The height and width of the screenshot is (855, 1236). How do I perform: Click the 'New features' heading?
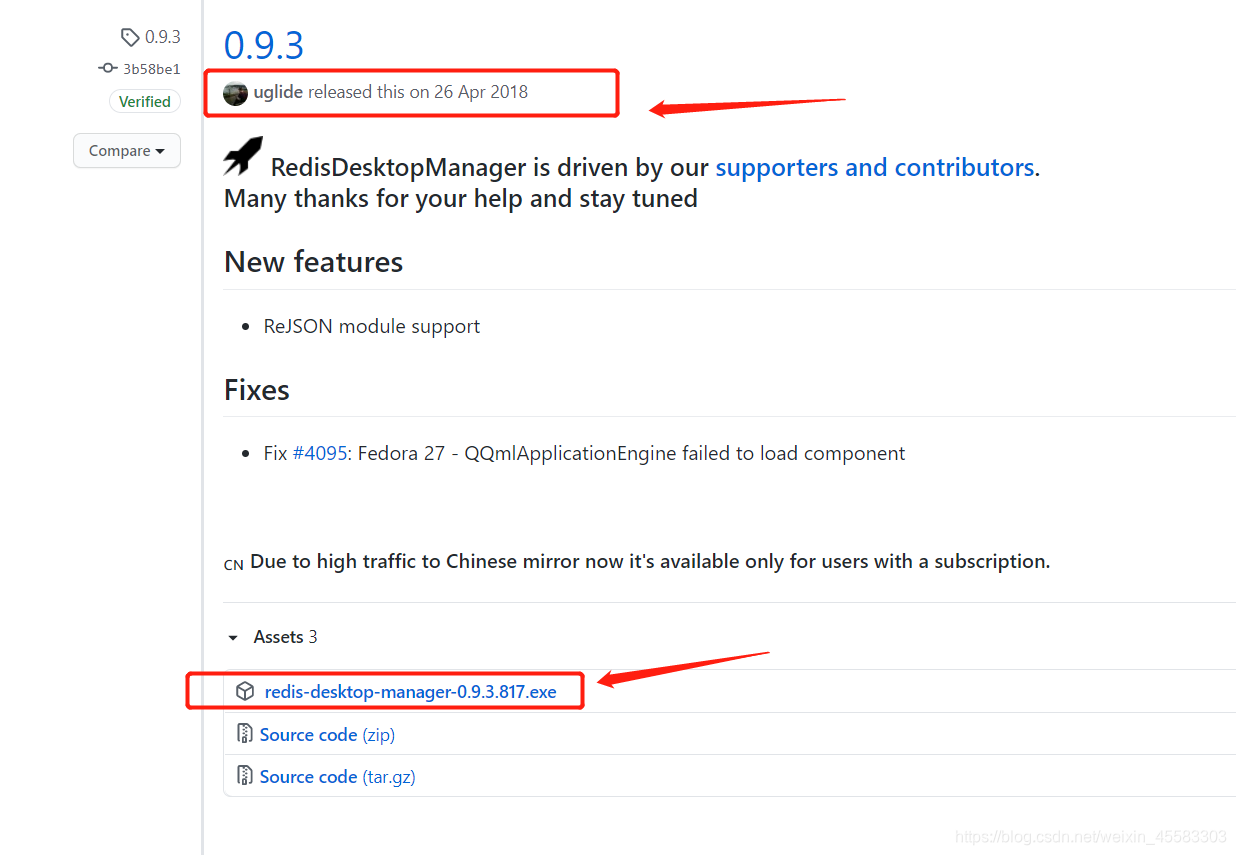coord(313,262)
